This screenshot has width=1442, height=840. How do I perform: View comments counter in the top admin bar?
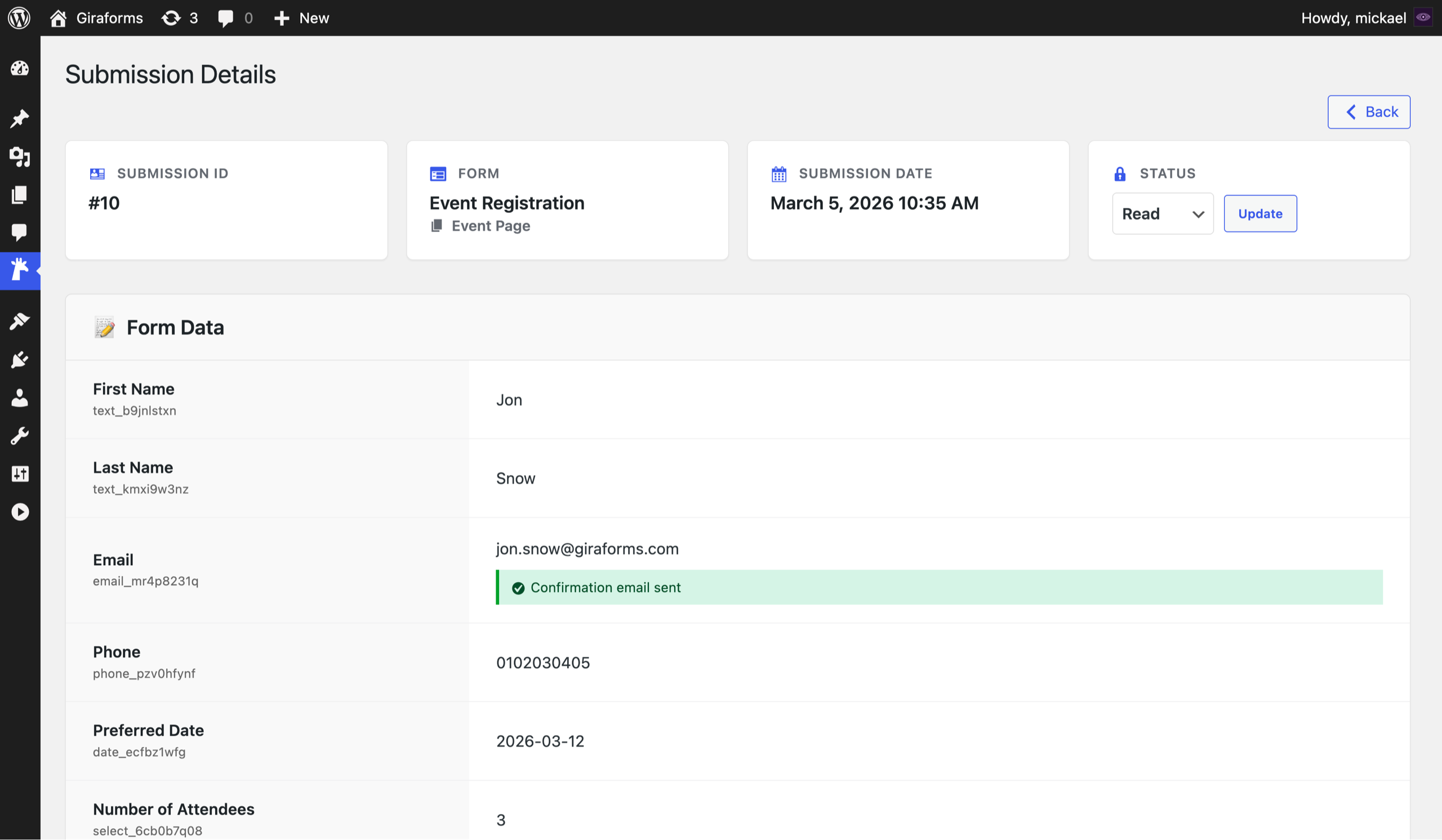(x=235, y=17)
